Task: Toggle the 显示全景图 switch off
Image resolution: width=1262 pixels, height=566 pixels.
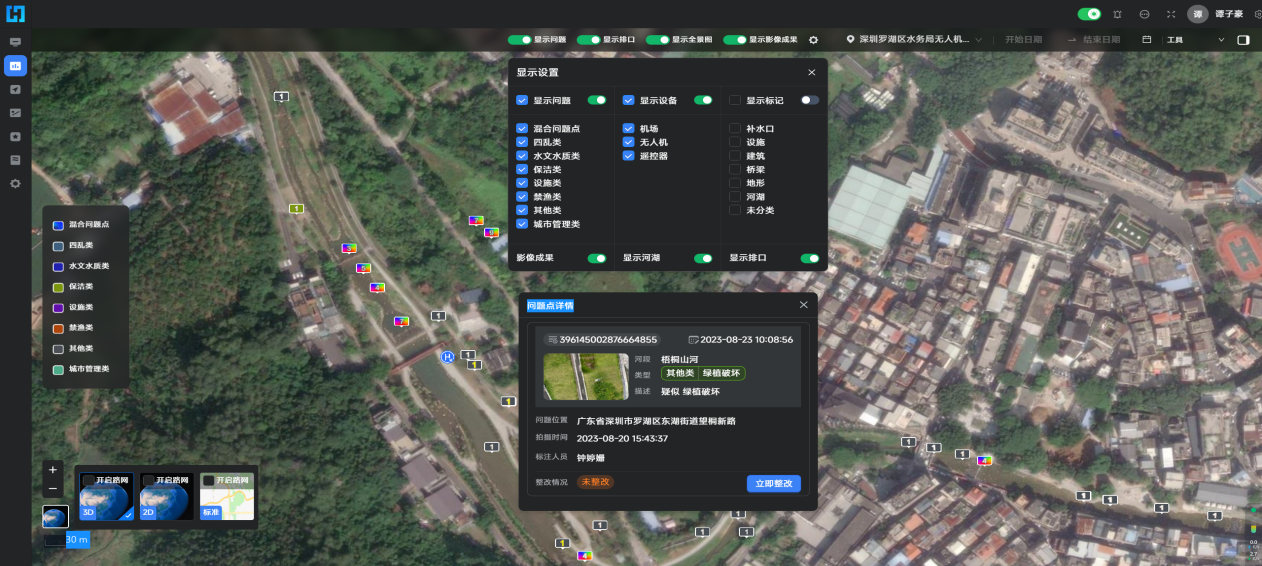Action: (x=656, y=40)
